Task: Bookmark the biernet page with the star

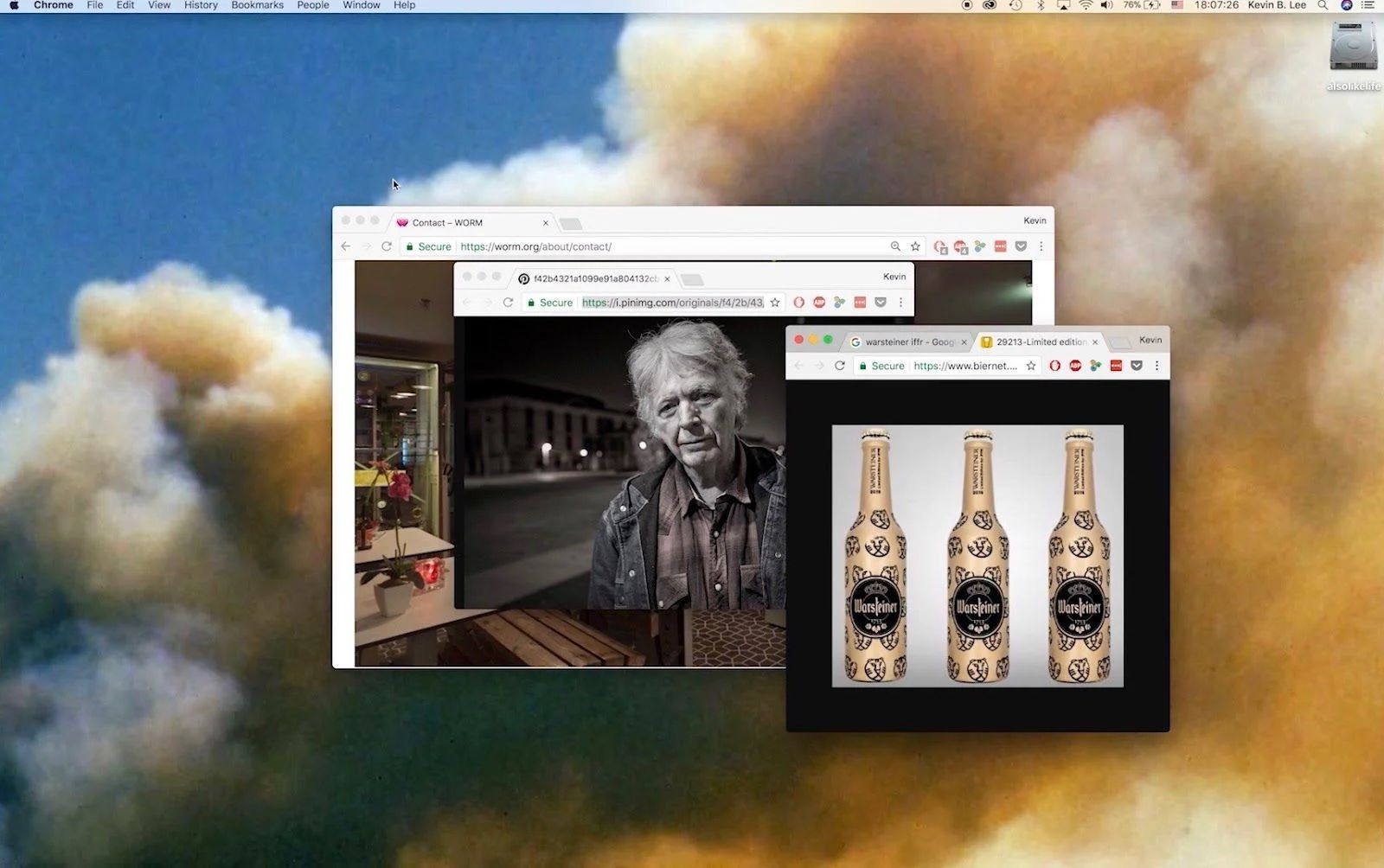Action: click(x=1031, y=366)
